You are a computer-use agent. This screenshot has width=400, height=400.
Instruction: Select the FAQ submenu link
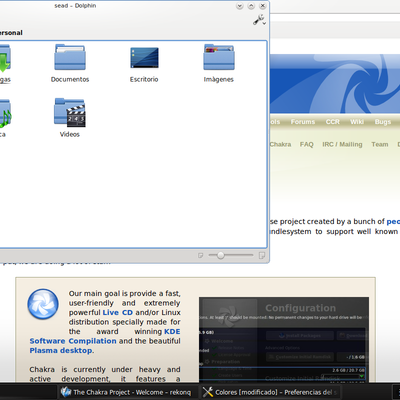point(307,144)
